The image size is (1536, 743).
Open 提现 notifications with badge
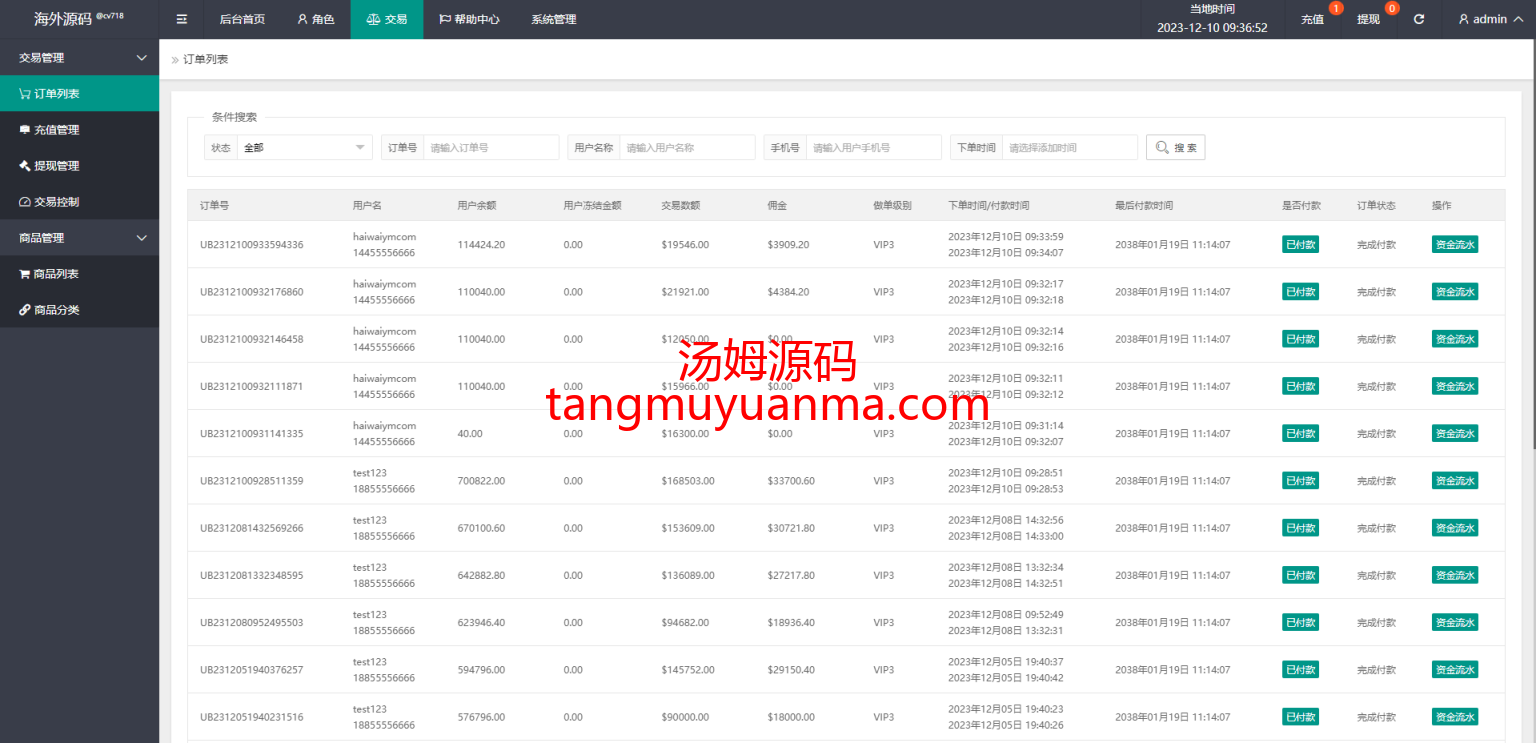click(x=1368, y=19)
